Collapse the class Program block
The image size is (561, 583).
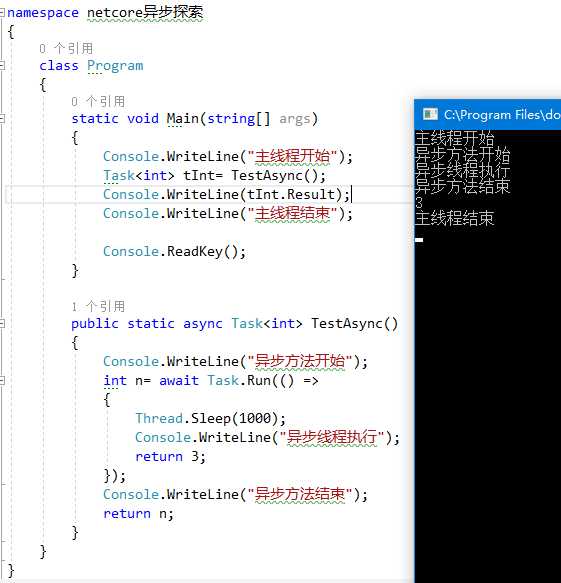(2, 66)
